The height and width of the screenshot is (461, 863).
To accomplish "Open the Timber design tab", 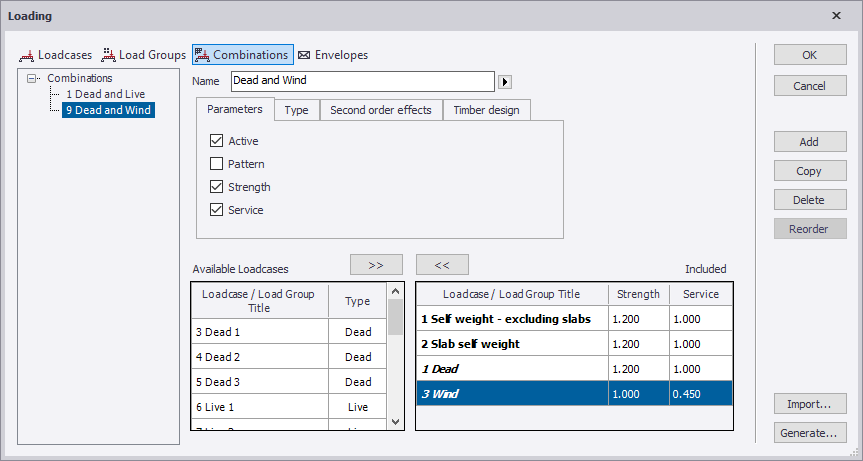I will [487, 110].
